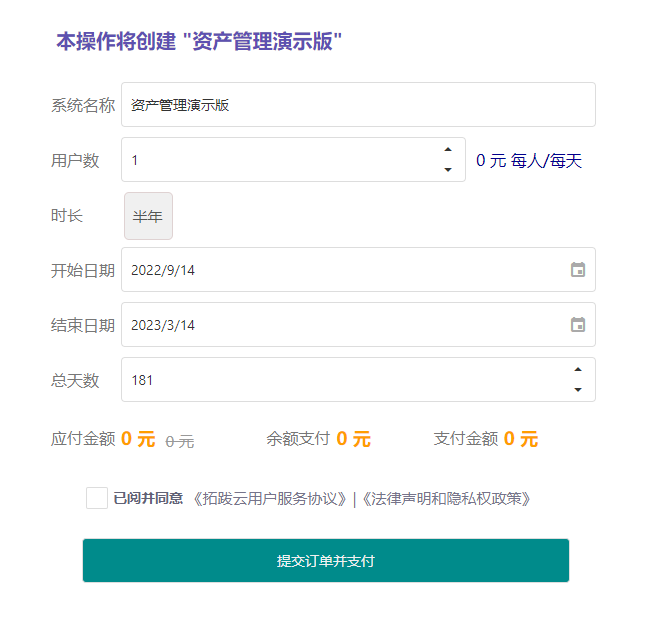669x636 pixels.
Task: Open calendar picker for 开始日期
Action: [x=578, y=270]
